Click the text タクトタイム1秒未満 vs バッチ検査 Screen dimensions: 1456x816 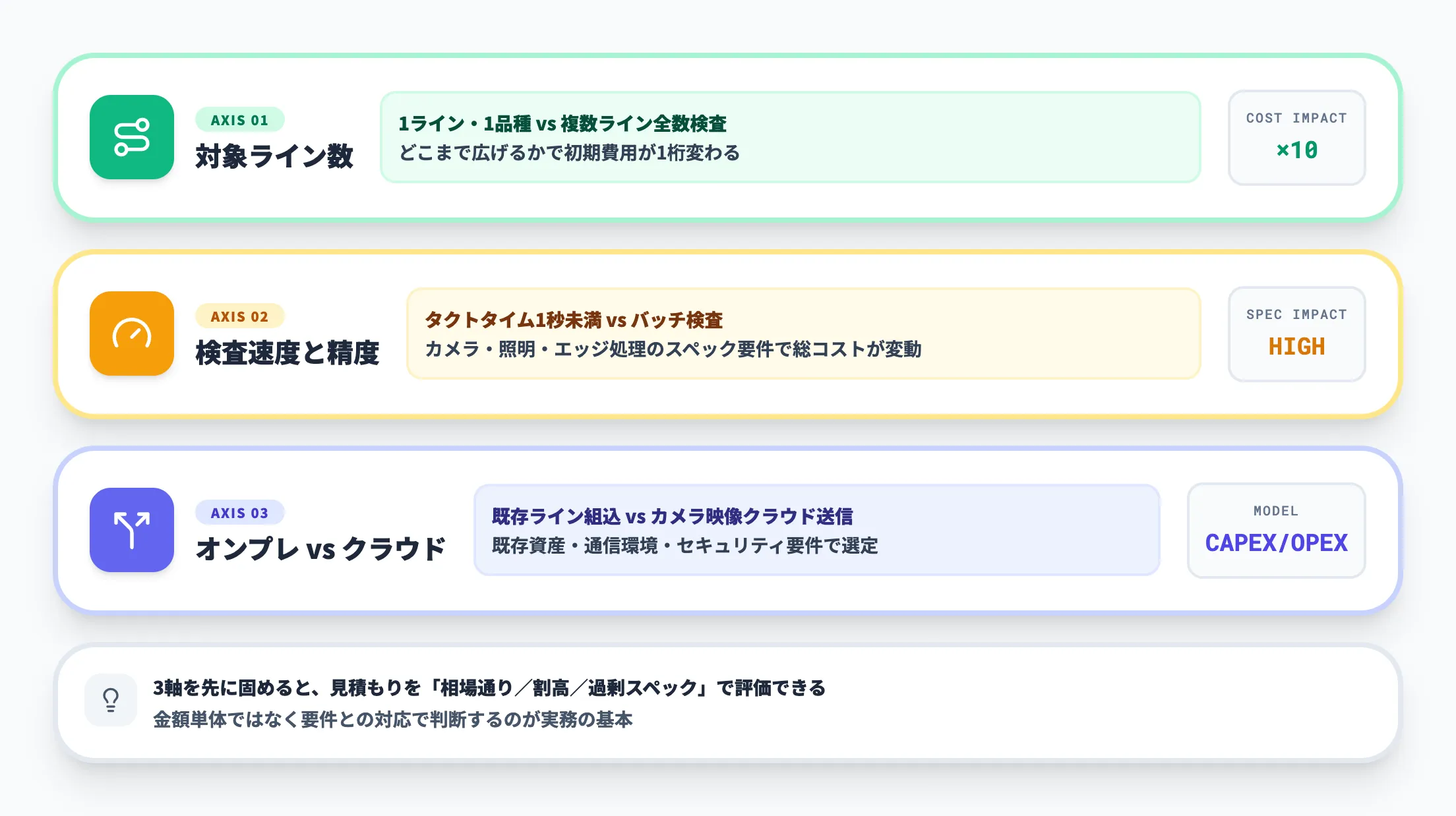point(574,320)
